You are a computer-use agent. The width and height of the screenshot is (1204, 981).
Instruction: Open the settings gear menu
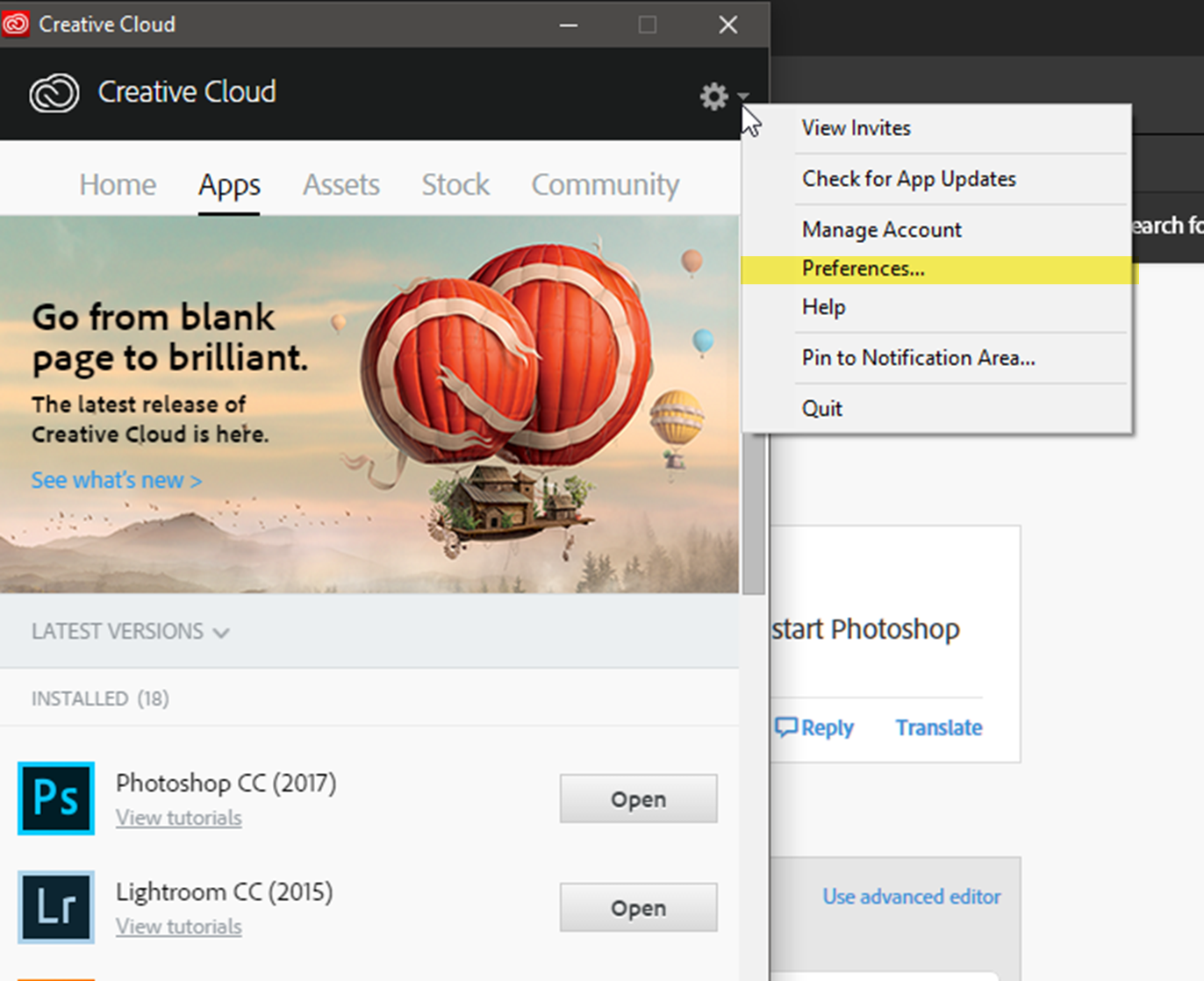(x=713, y=97)
